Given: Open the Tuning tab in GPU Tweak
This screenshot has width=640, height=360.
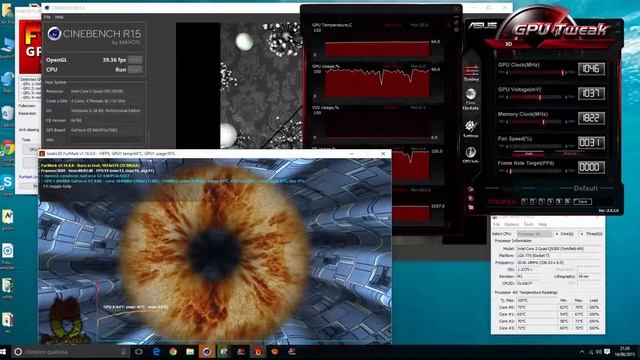Looking at the screenshot, I should [x=471, y=73].
